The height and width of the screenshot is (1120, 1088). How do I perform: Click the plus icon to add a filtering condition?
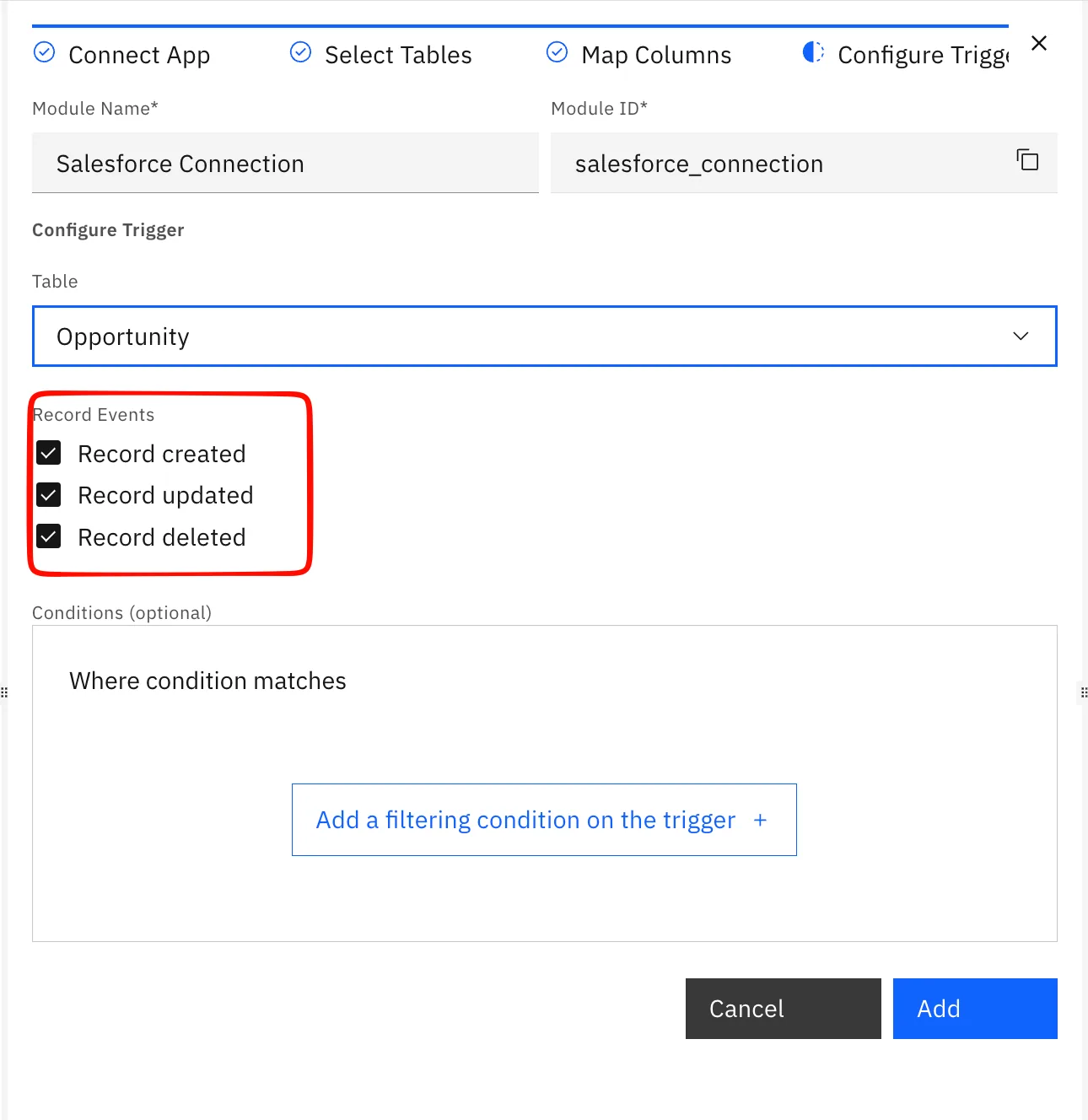tap(760, 820)
